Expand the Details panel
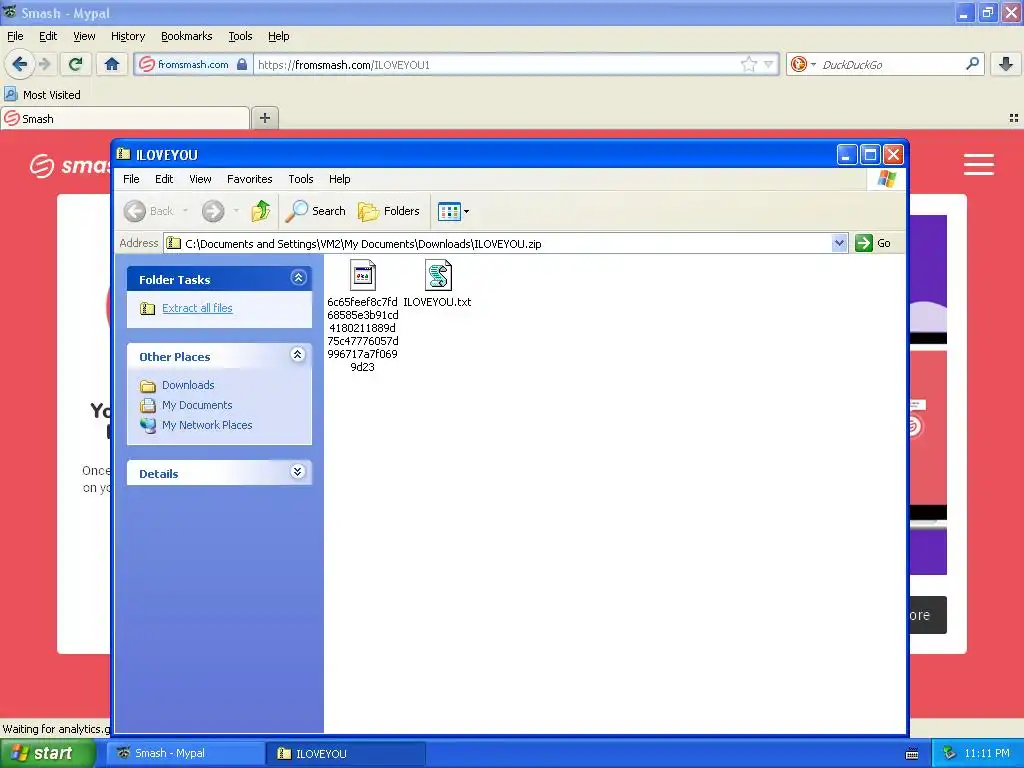 (x=298, y=472)
